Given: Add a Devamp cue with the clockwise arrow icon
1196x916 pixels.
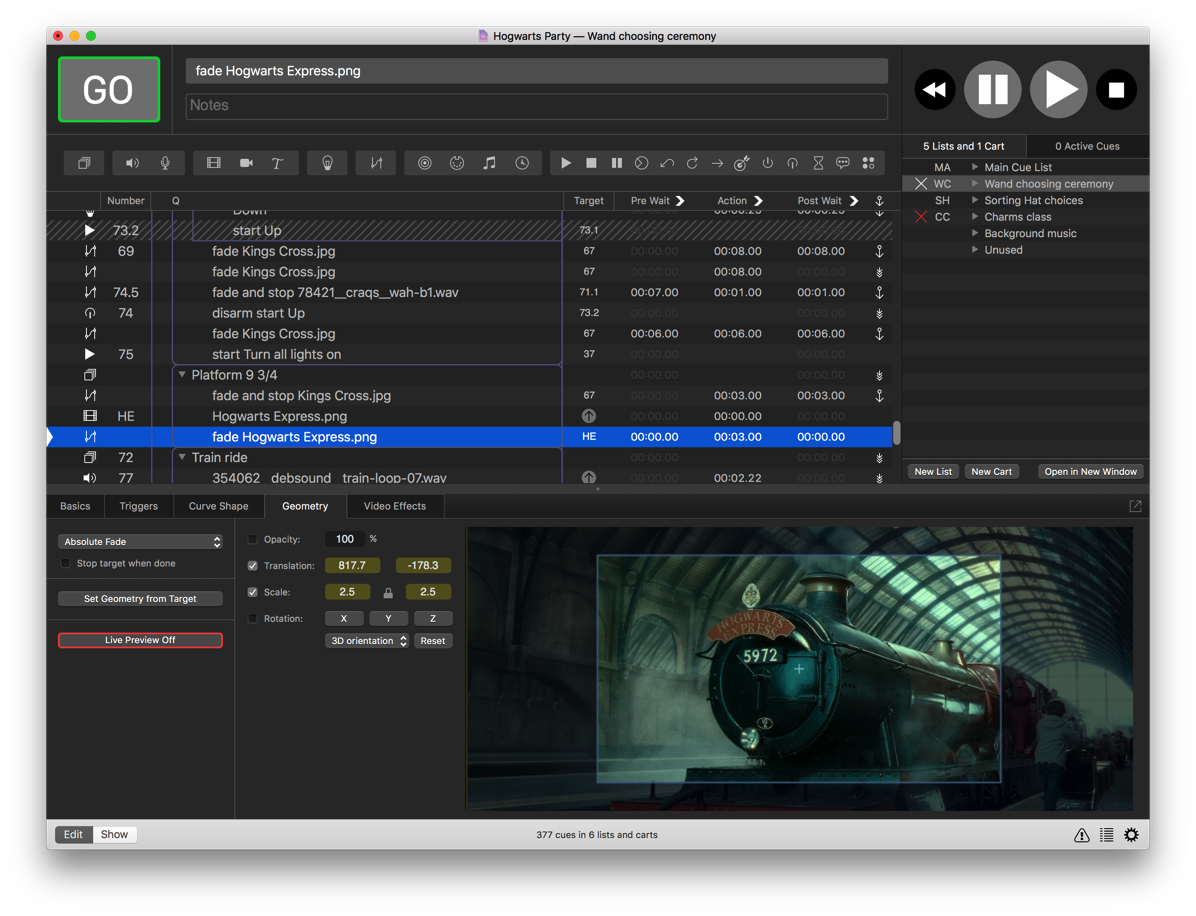Looking at the screenshot, I should point(692,163).
